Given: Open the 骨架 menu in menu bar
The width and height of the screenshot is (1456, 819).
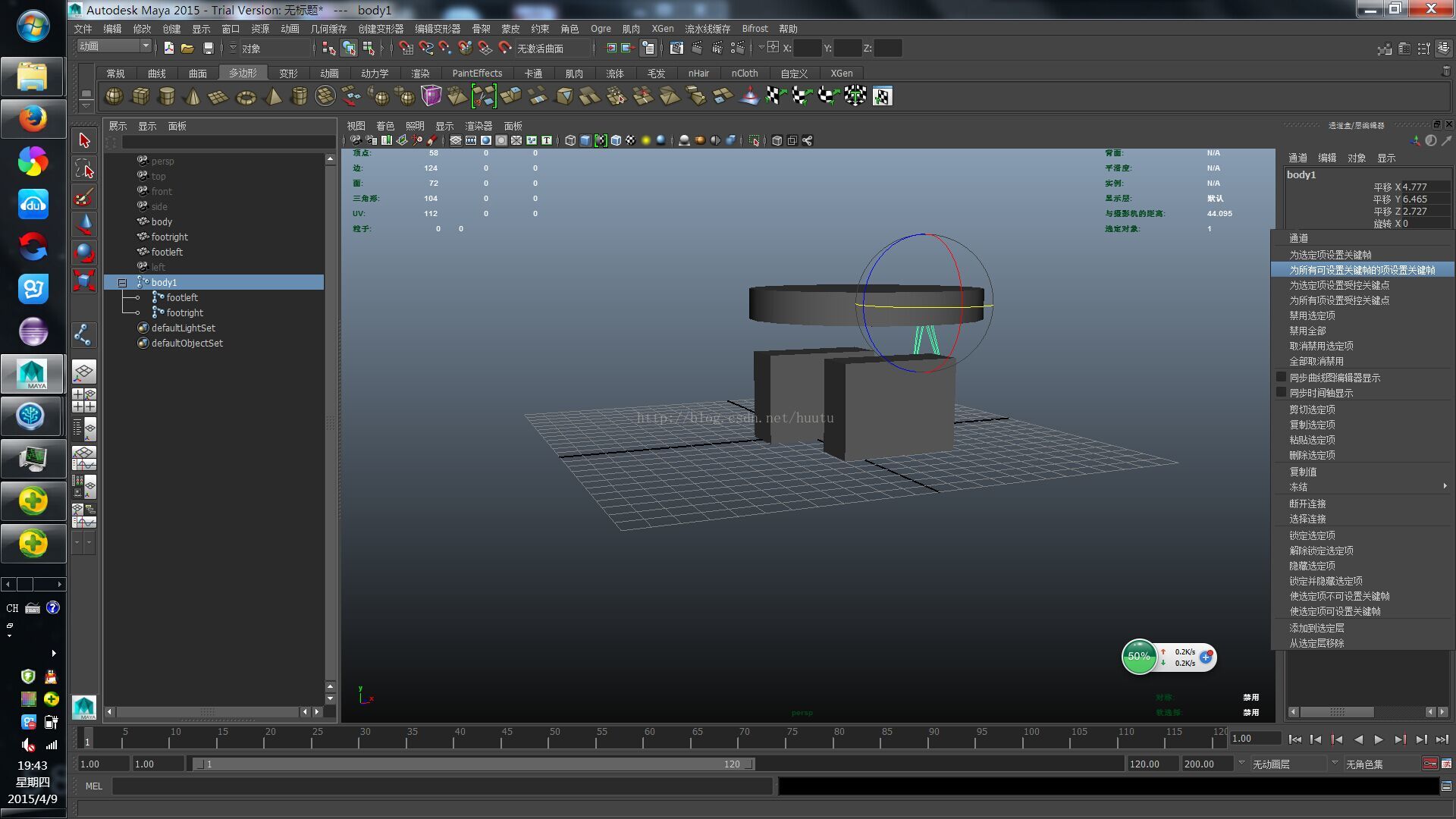Looking at the screenshot, I should click(481, 29).
